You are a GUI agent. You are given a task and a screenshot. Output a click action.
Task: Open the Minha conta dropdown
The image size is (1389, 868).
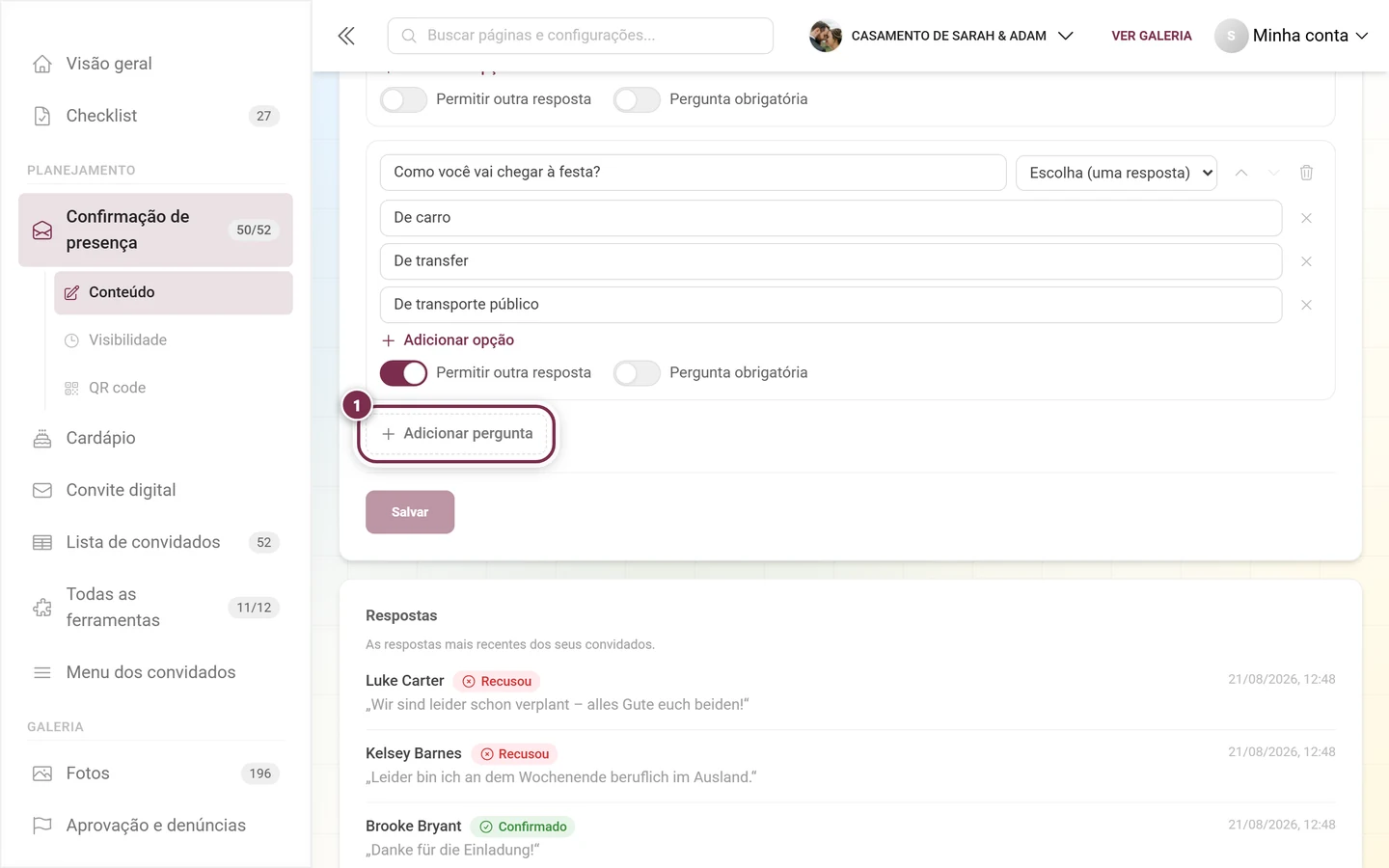pos(1292,36)
